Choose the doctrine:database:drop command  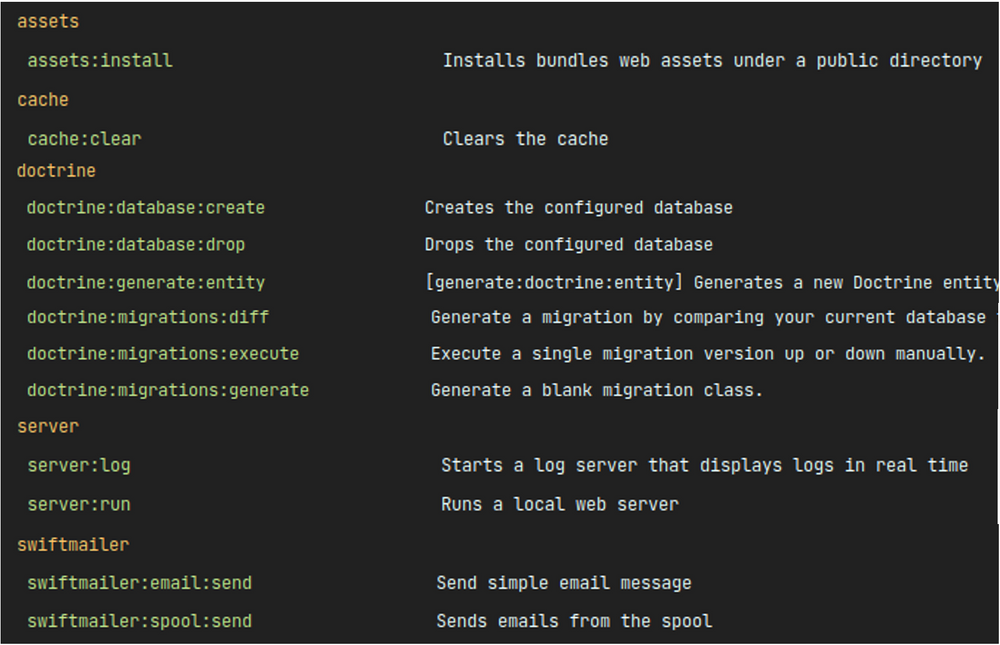[136, 245]
